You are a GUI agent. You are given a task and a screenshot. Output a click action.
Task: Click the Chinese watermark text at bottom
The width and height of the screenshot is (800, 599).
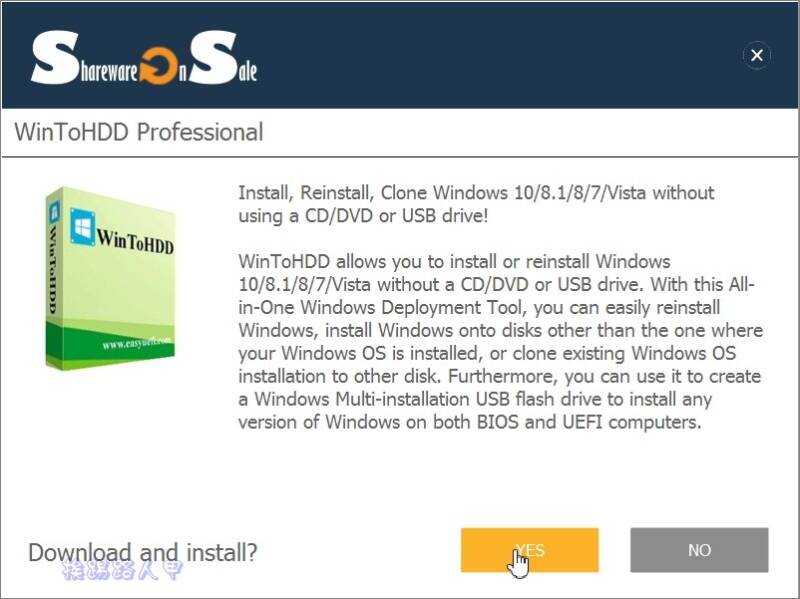click(x=121, y=570)
